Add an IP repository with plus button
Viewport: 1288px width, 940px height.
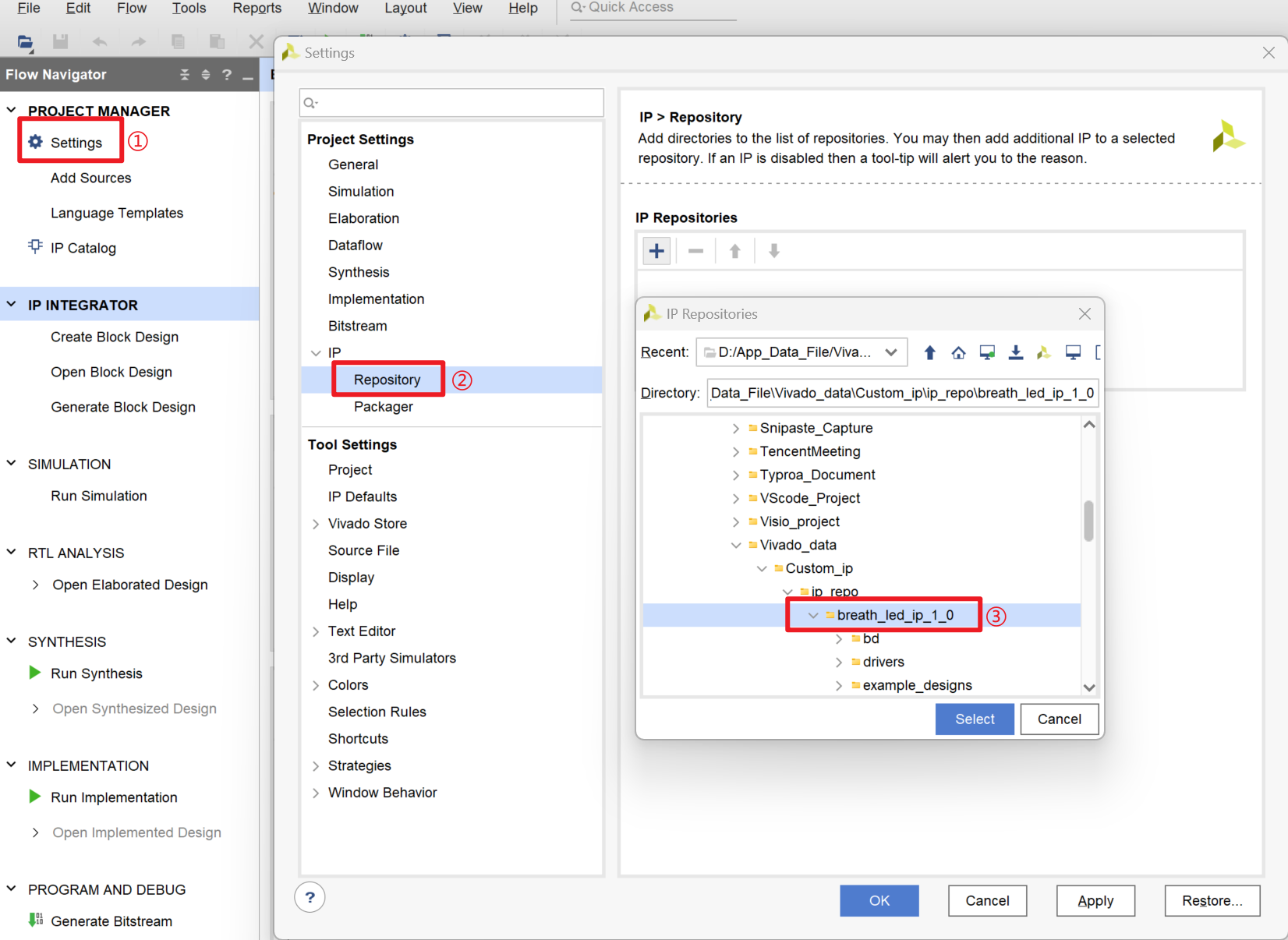(656, 251)
